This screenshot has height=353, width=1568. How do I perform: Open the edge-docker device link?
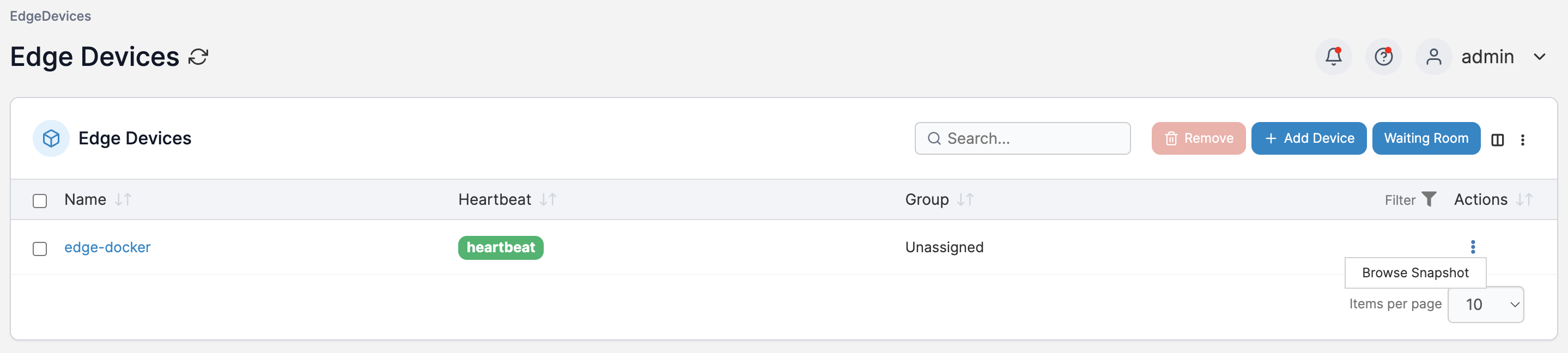[x=107, y=247]
